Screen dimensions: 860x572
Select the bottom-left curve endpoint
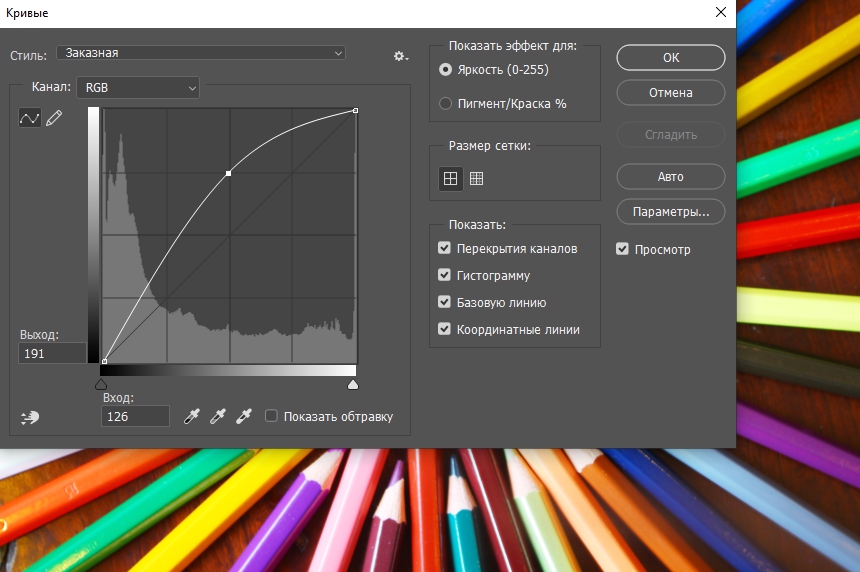104,361
